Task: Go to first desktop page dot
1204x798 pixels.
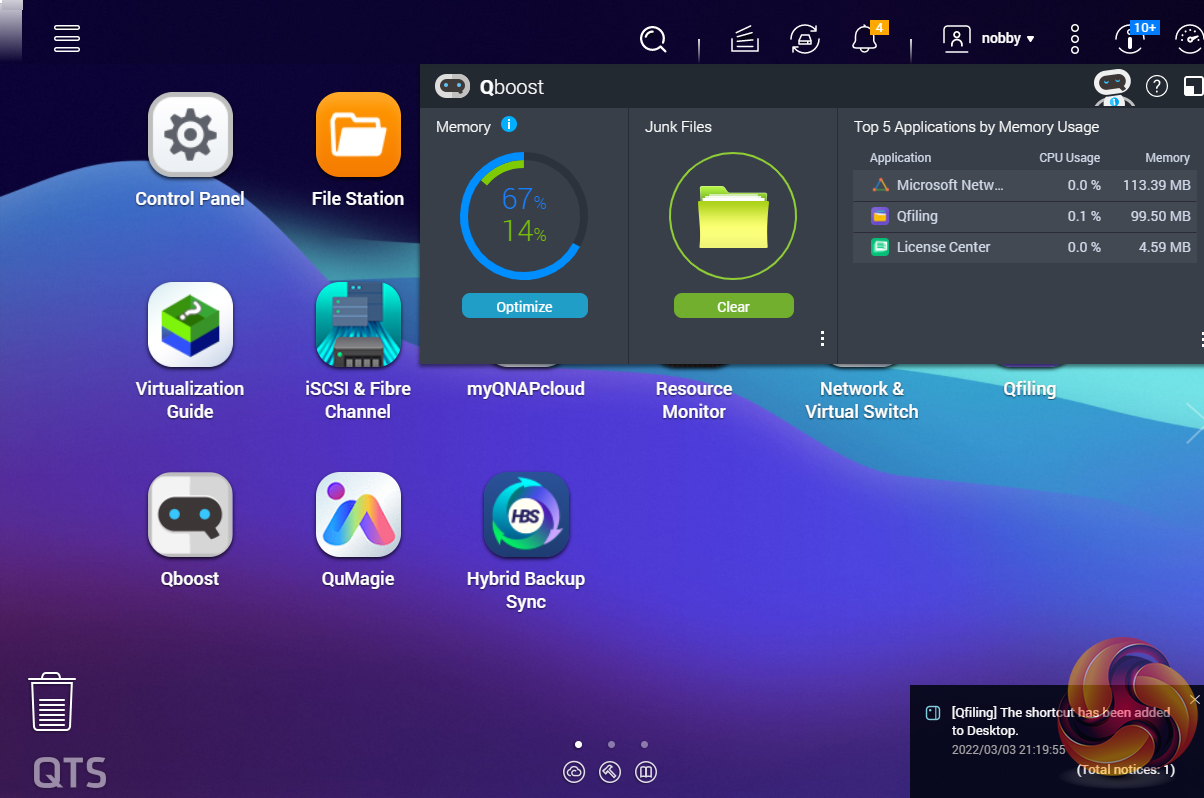Action: 578,744
